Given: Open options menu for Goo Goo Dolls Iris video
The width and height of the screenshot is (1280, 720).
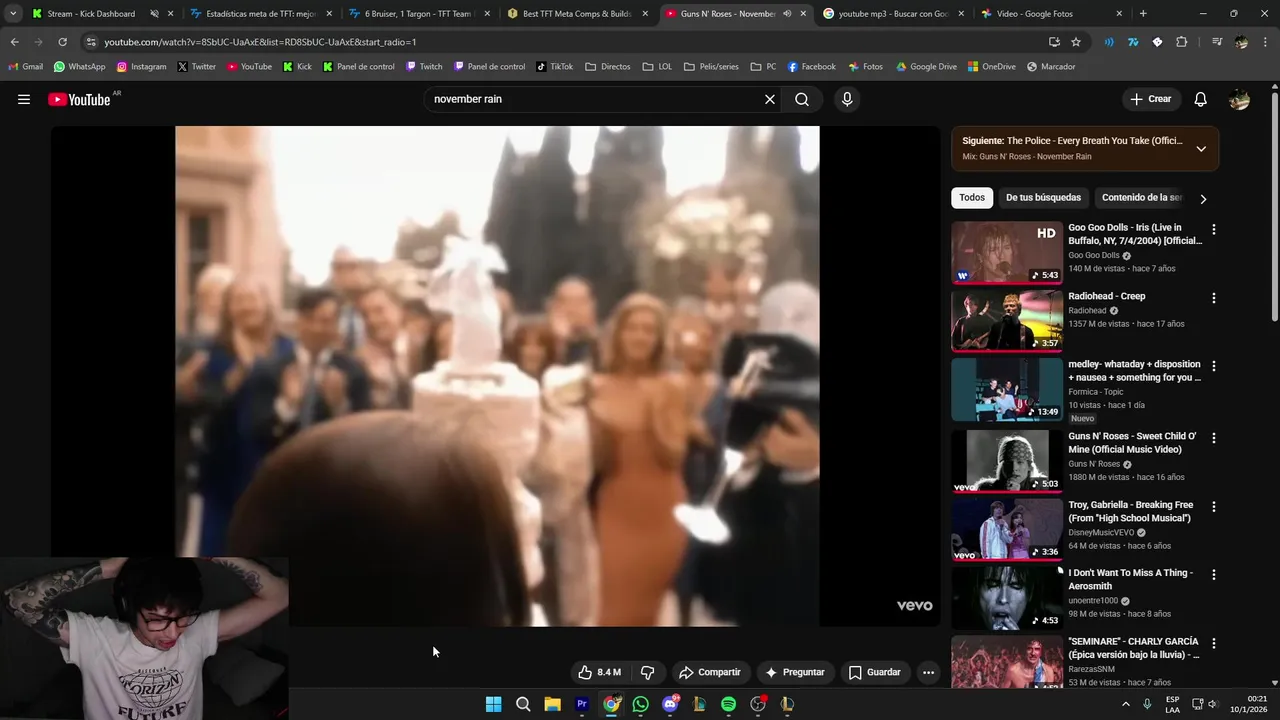Looking at the screenshot, I should point(1214,229).
